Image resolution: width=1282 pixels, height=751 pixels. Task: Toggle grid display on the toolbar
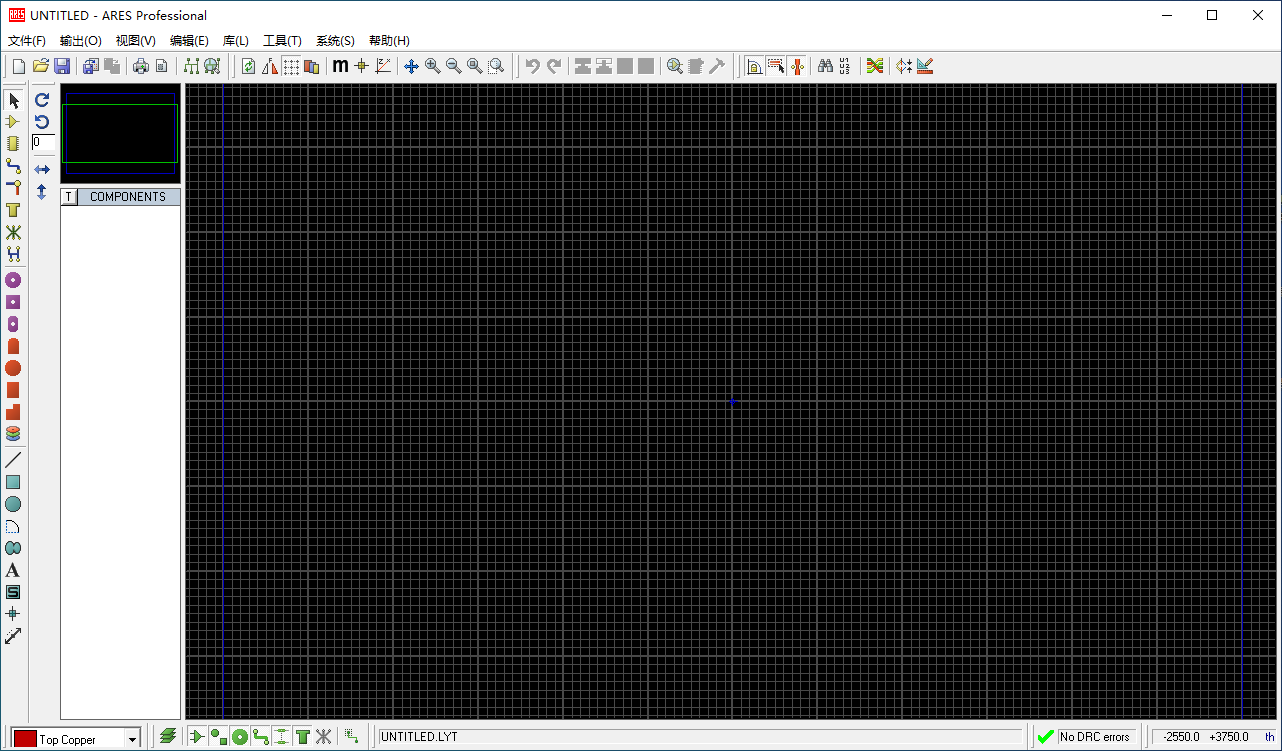[x=290, y=66]
